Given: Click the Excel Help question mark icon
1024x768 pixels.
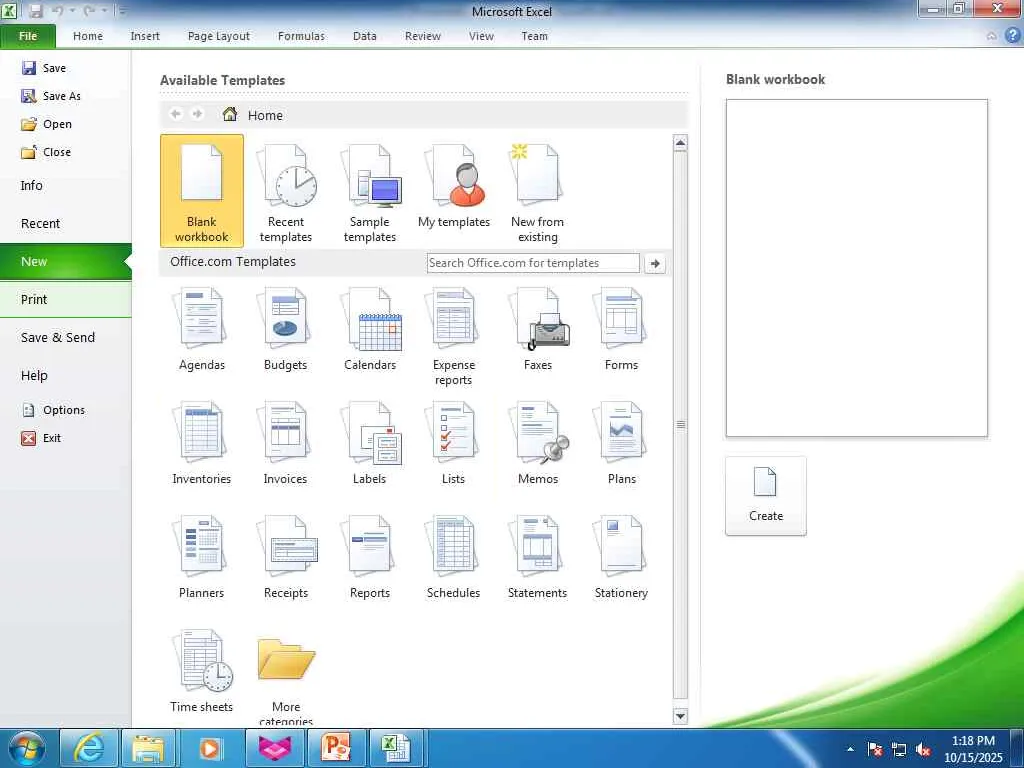Looking at the screenshot, I should coord(1012,36).
